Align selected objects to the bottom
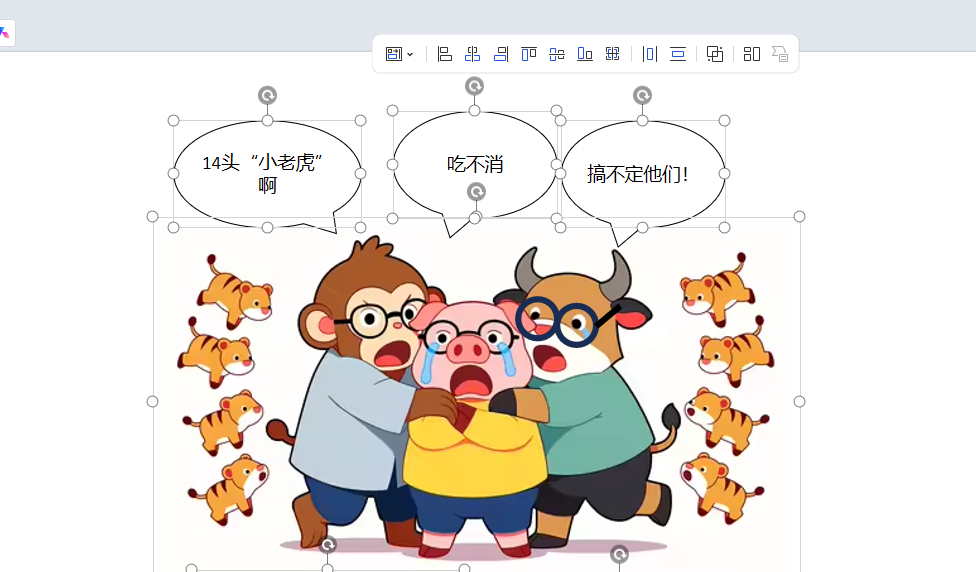 [x=585, y=54]
